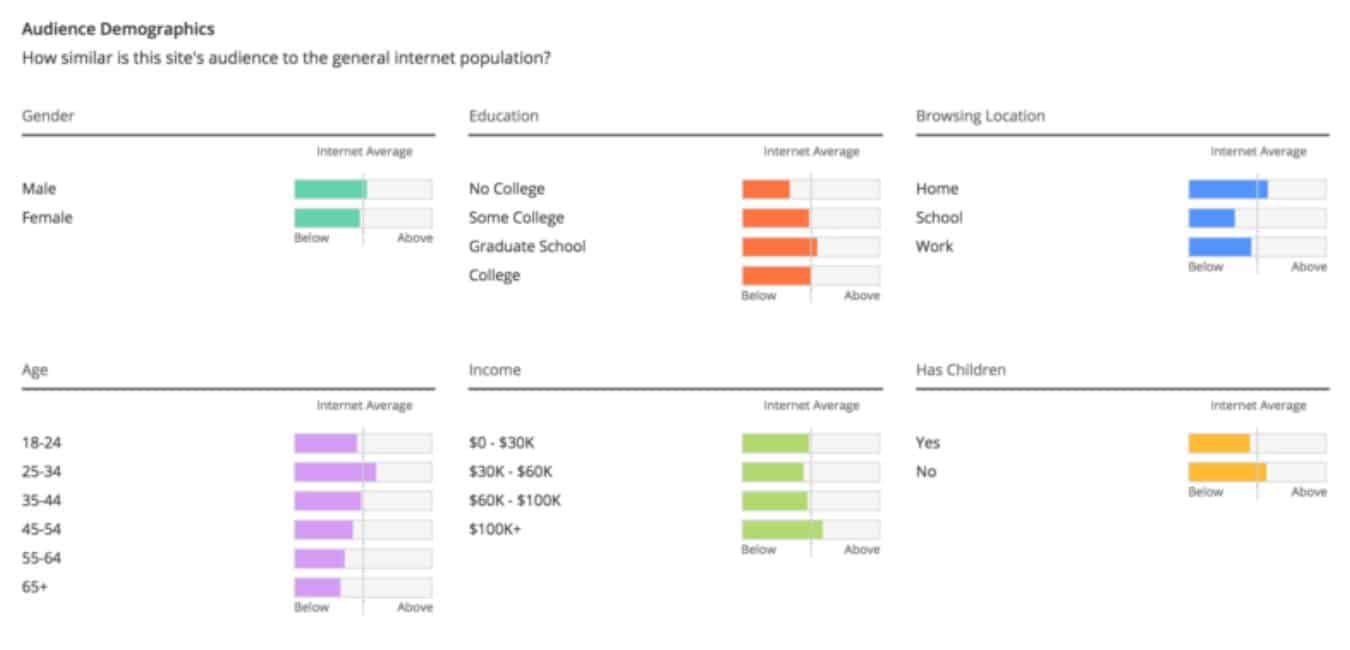The width and height of the screenshot is (1350, 650).
Task: Click the $100K+ income green bar
Action: click(x=781, y=530)
